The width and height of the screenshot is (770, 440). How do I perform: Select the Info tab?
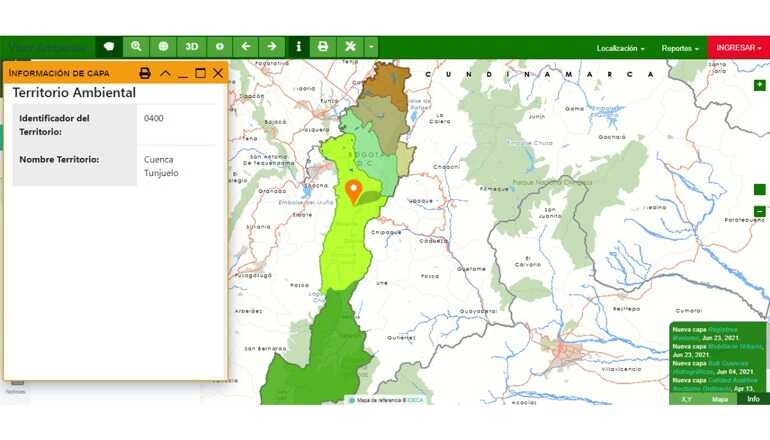(753, 399)
